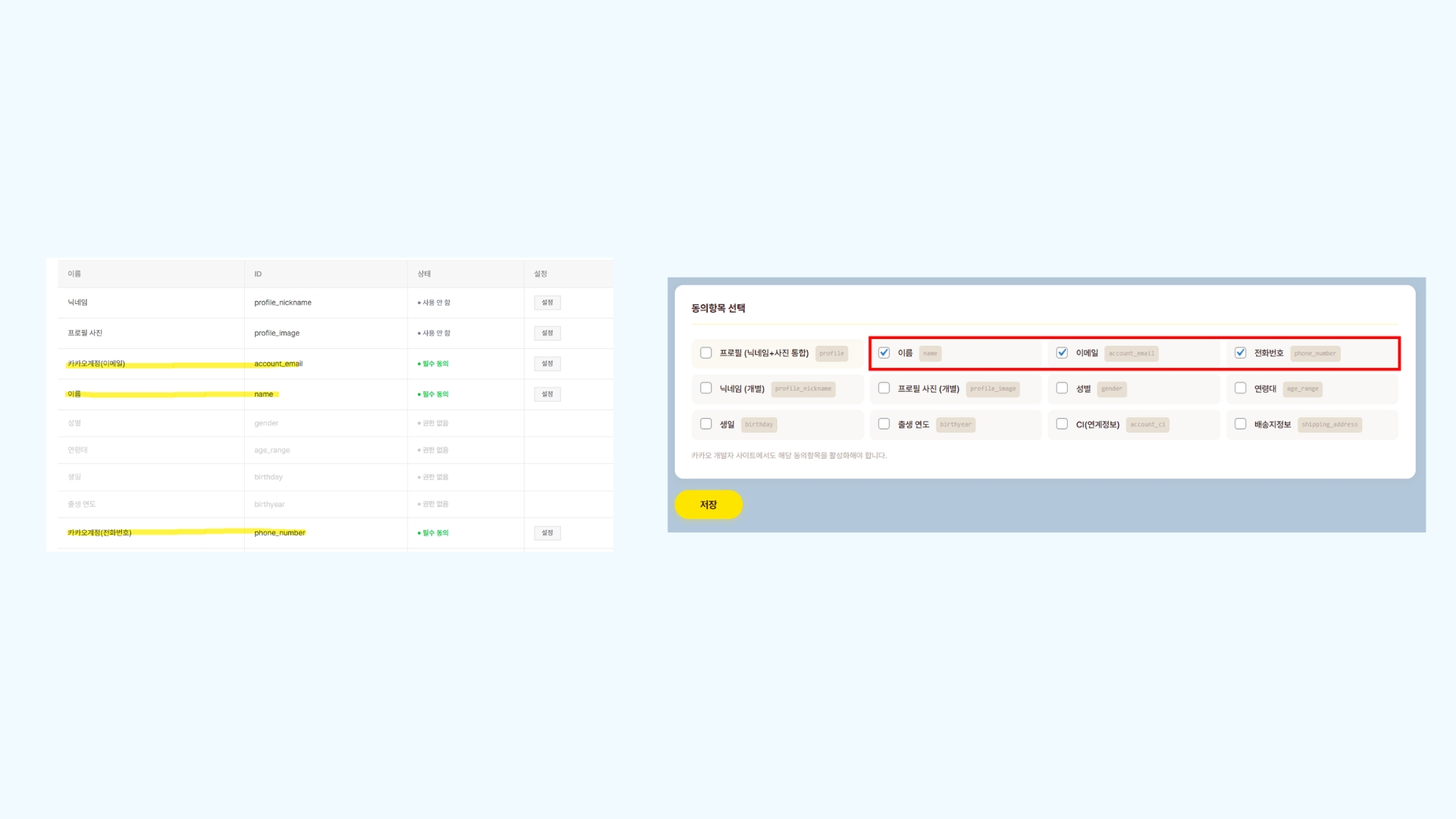Check the 연령대 age_range checkbox
The width and height of the screenshot is (1456, 819).
1240,388
